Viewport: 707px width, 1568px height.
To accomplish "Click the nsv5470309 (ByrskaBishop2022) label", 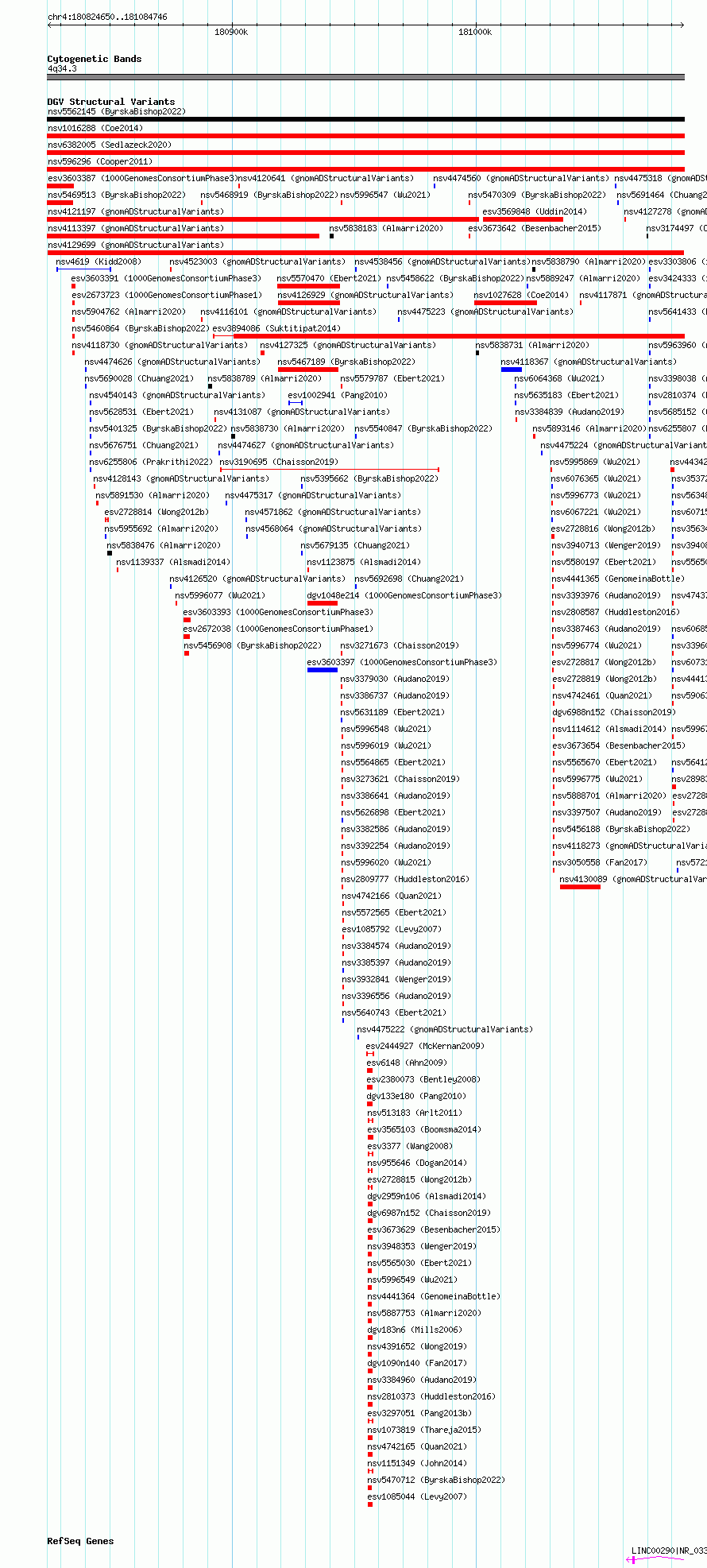I will tap(537, 195).
